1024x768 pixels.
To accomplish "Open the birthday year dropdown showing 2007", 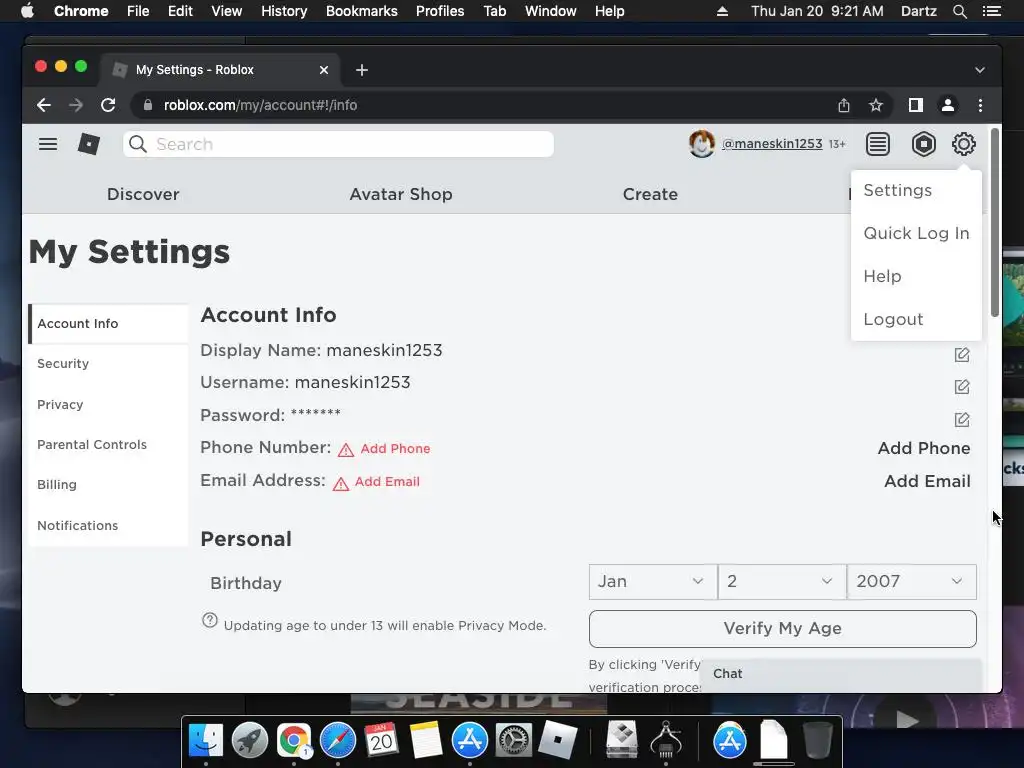I will pyautogui.click(x=912, y=582).
